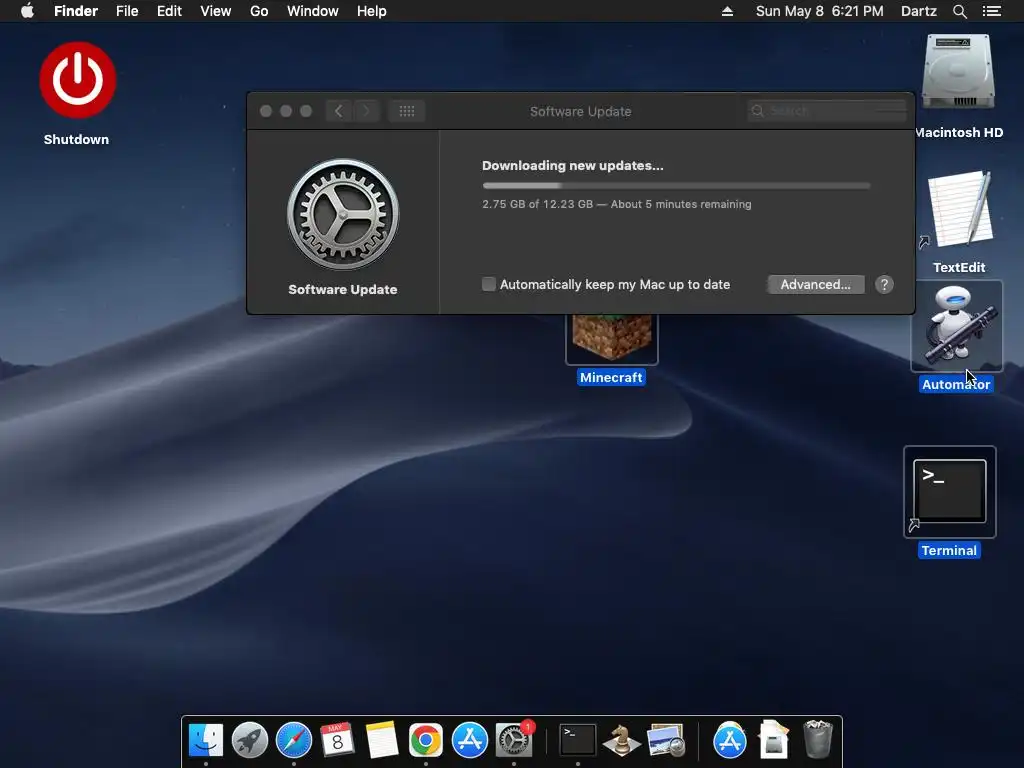Viewport: 1024px width, 768px height.
Task: Select the Terminal desktop shortcut
Action: point(950,492)
